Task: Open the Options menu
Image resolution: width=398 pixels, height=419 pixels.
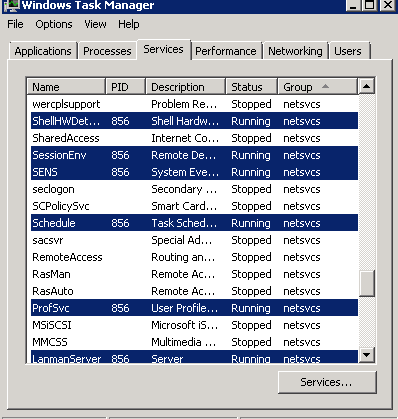Action: tap(54, 24)
